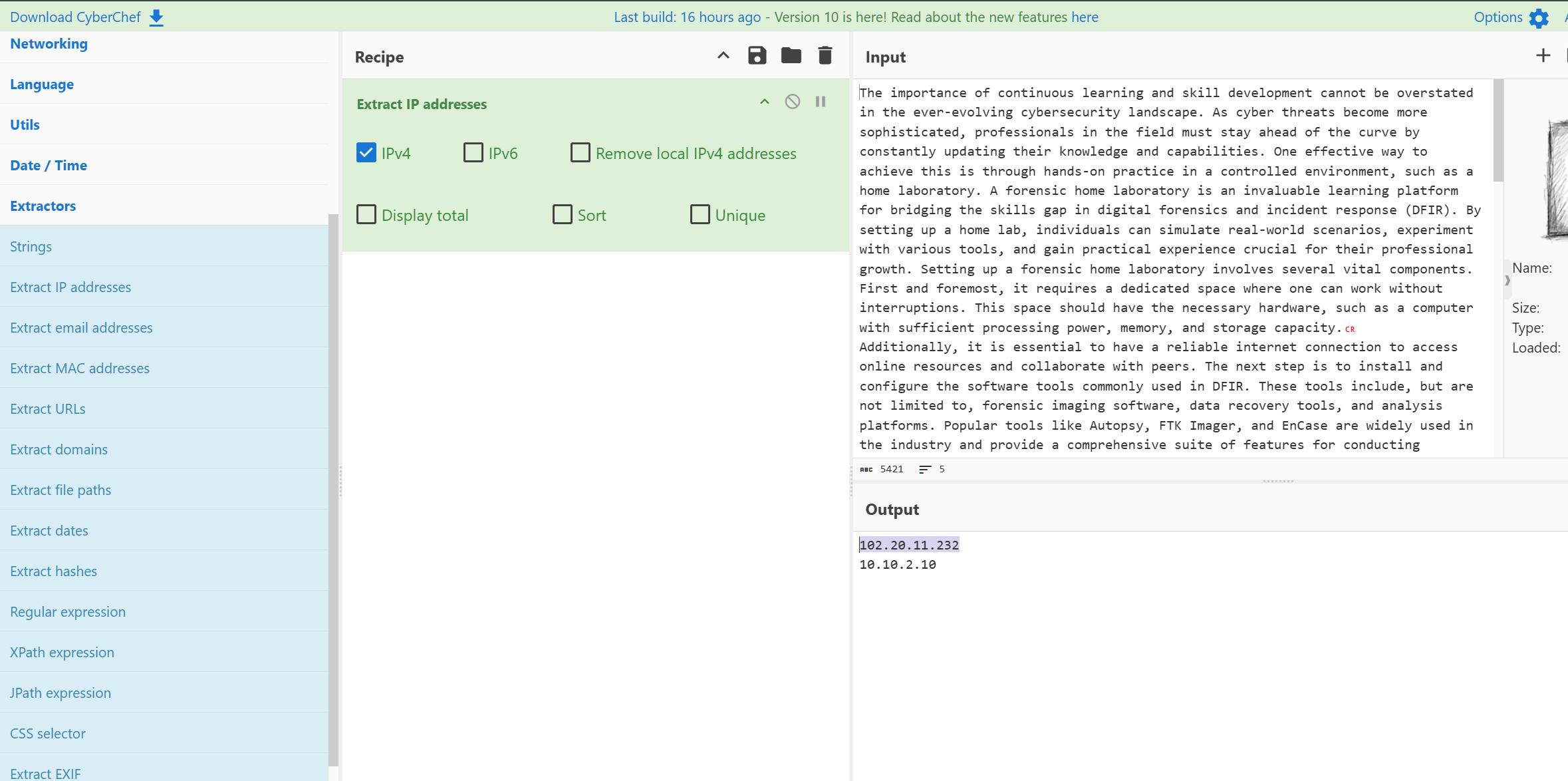Select JPath expression operation
Viewport: 1568px width, 781px height.
click(x=164, y=693)
